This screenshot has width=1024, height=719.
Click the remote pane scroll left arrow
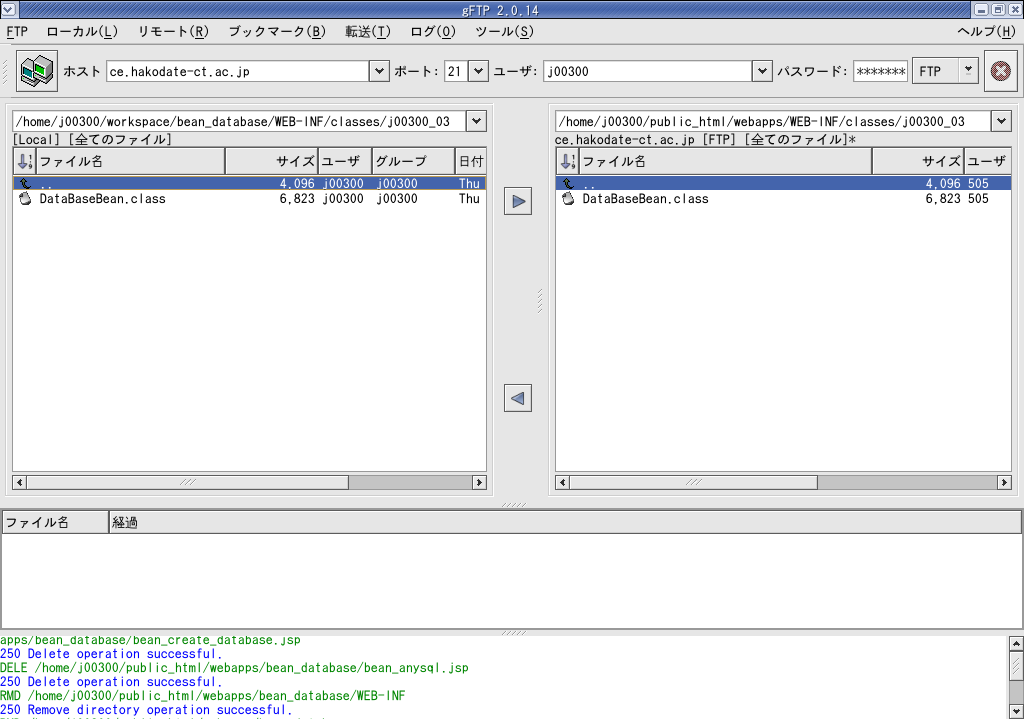pos(562,483)
